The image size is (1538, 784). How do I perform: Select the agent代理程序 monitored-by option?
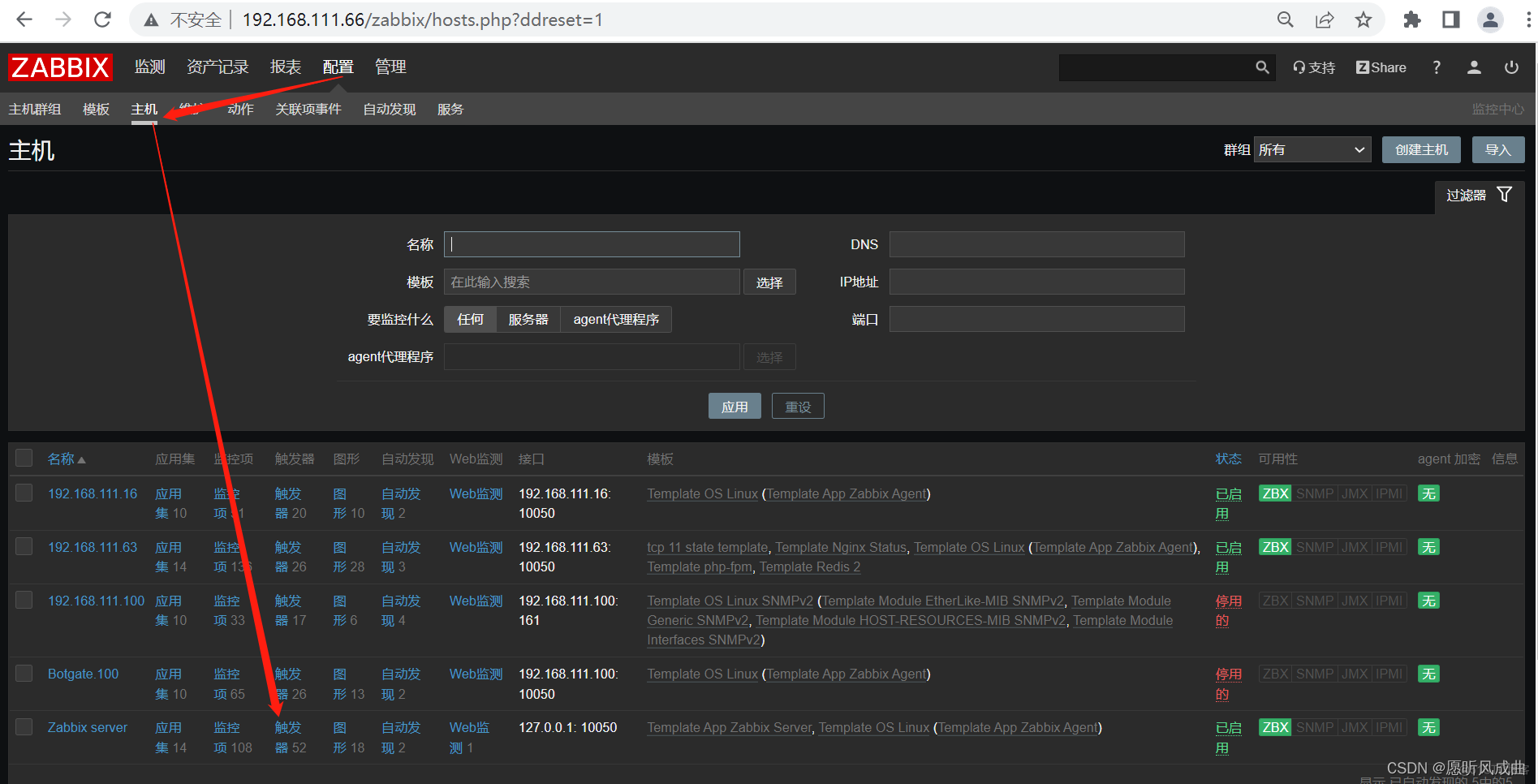(616, 319)
